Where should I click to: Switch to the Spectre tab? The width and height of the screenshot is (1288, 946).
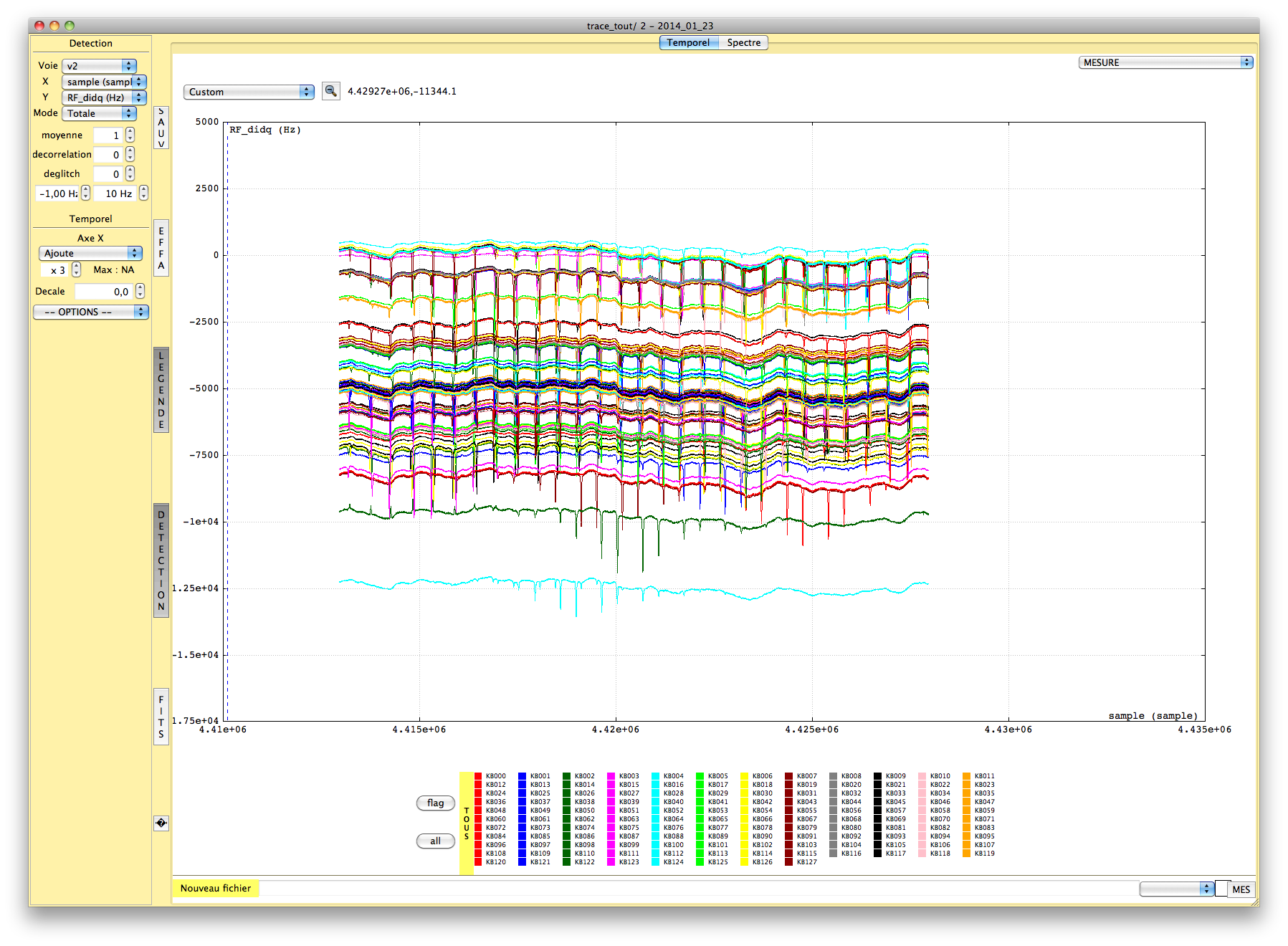click(x=743, y=43)
